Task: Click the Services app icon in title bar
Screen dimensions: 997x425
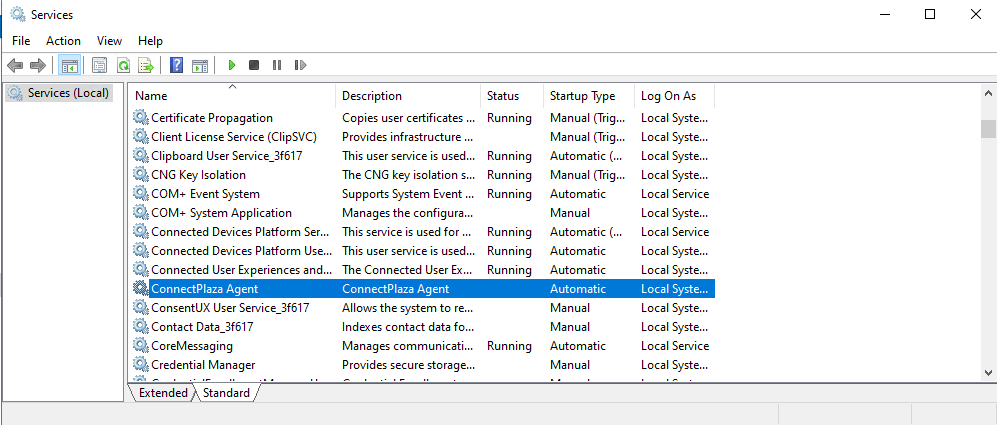Action: (x=18, y=14)
